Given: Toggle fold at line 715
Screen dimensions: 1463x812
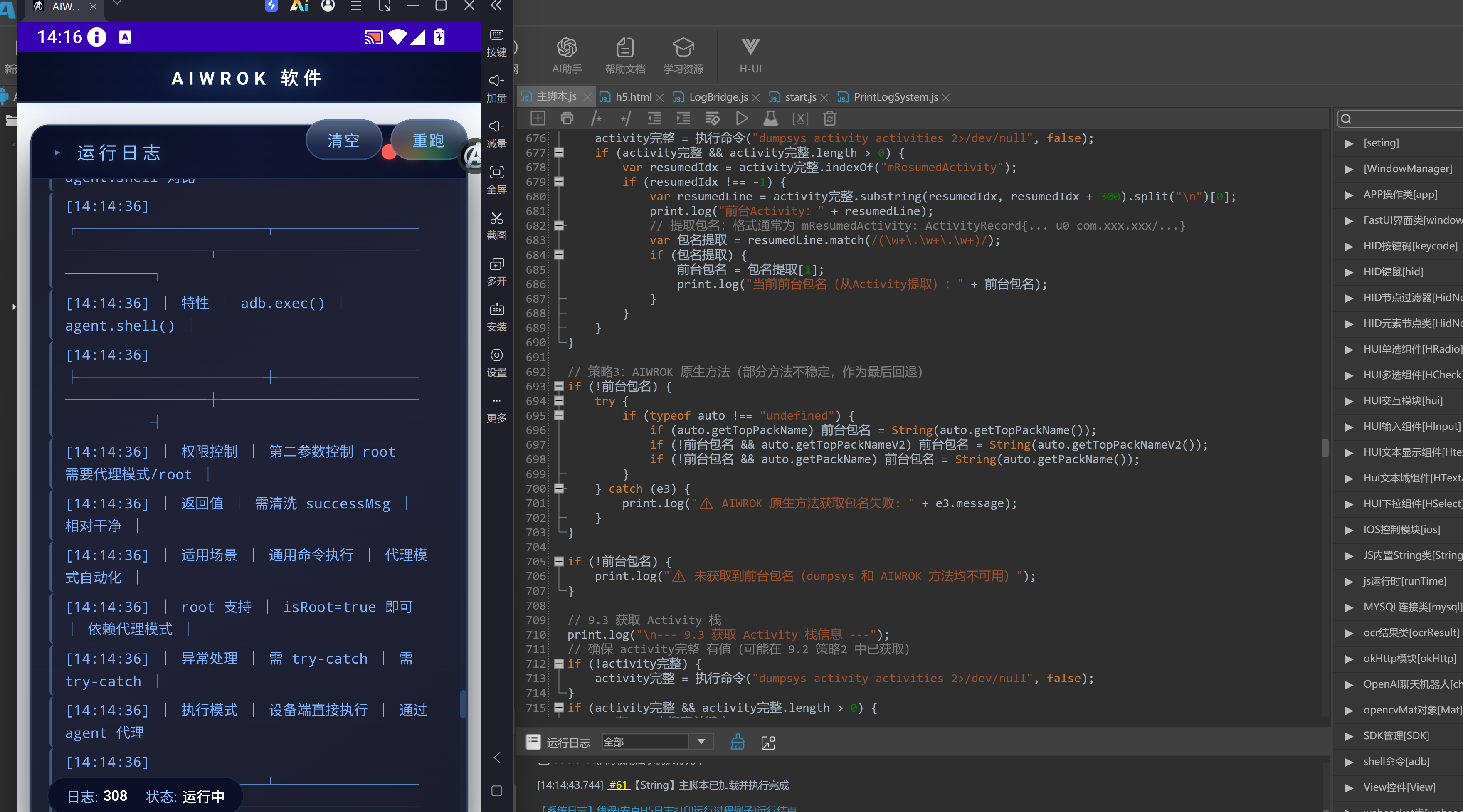Looking at the screenshot, I should (x=559, y=707).
